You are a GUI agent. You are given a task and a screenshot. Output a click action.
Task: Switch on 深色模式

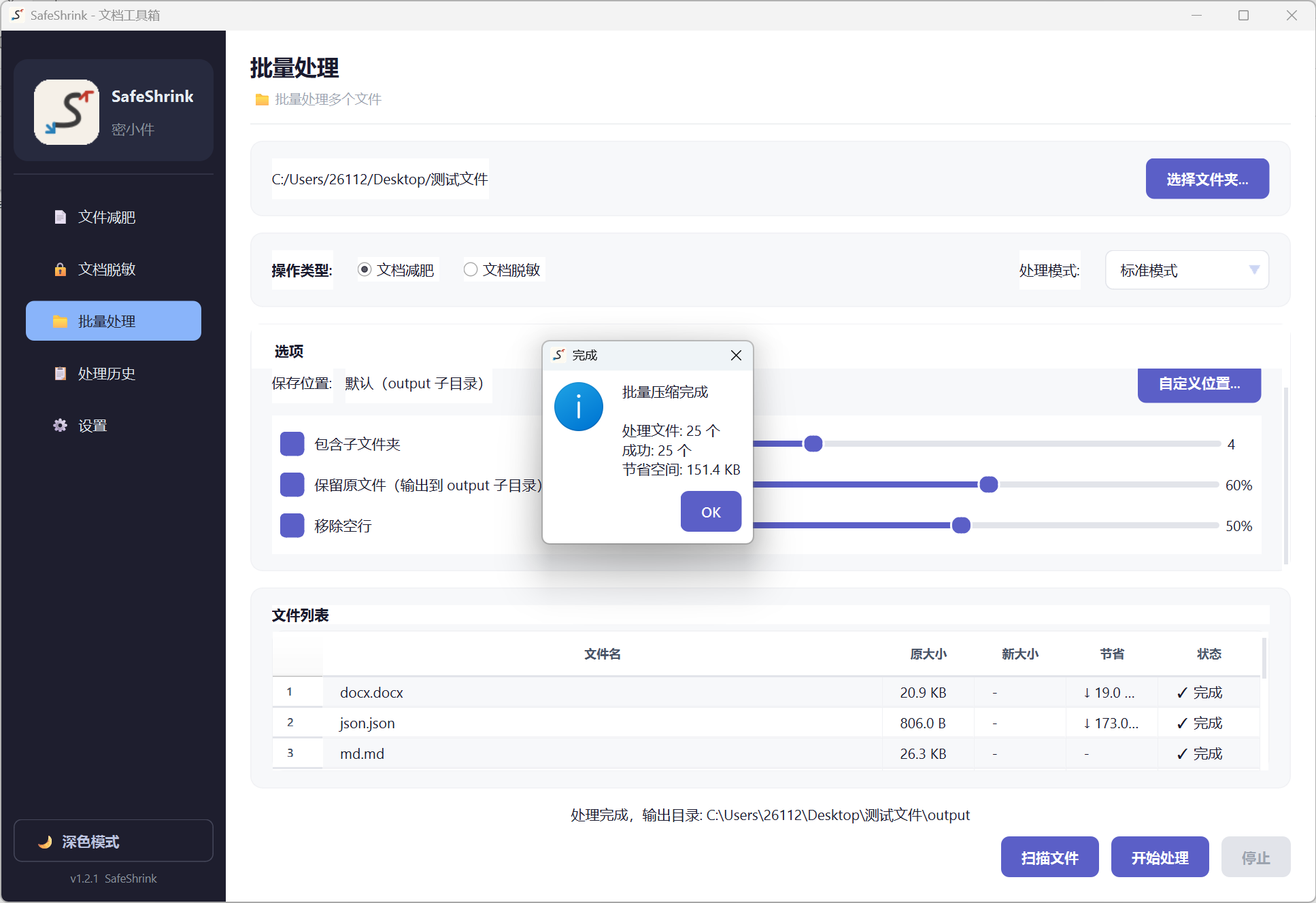114,841
